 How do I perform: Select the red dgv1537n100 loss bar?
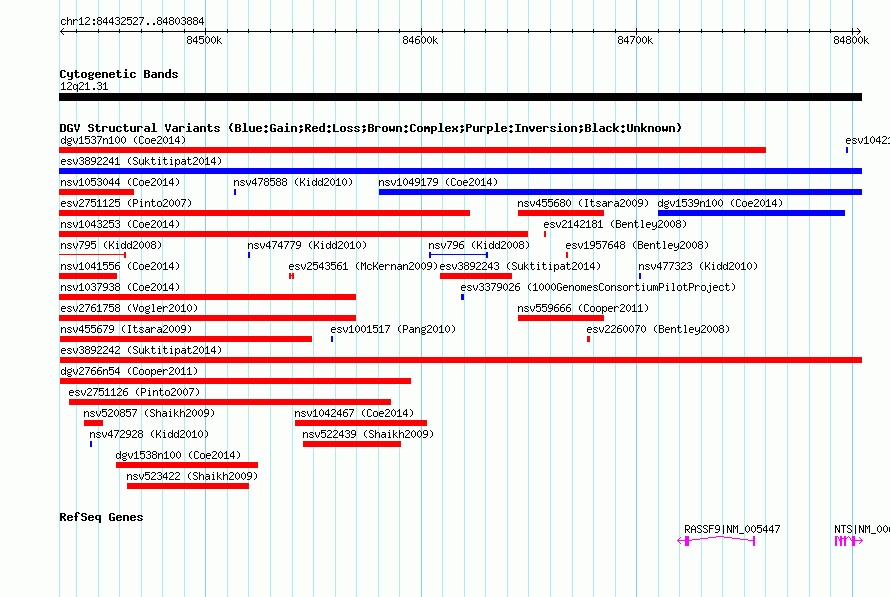tap(413, 150)
